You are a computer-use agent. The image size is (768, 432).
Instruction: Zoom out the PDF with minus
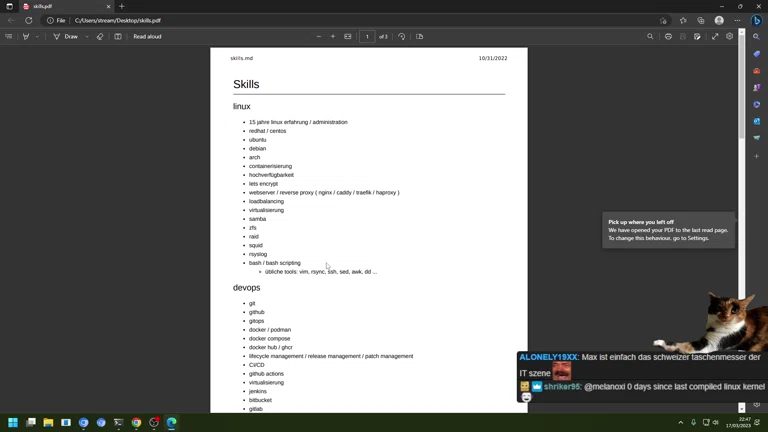click(x=319, y=37)
